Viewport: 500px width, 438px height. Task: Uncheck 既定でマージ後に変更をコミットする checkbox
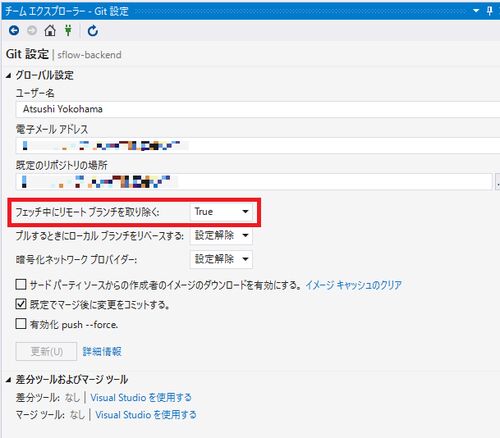(21, 304)
